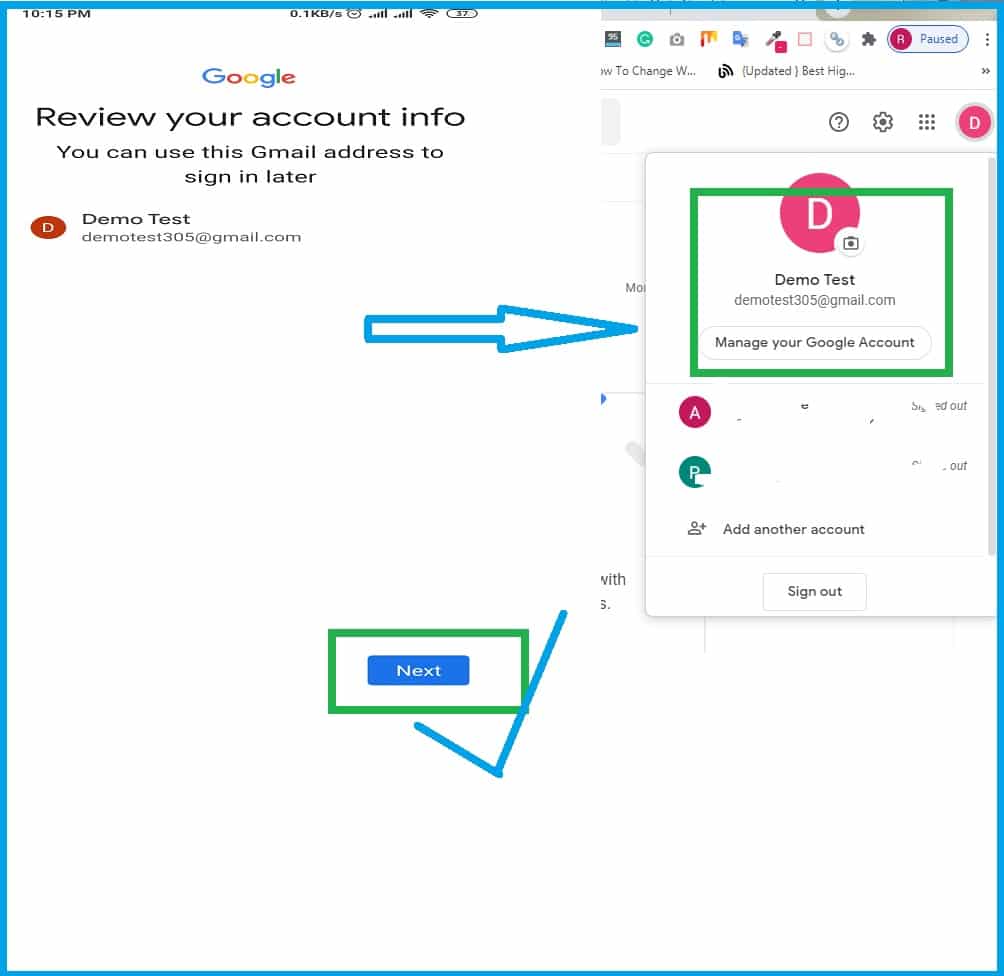1004x976 pixels.
Task: Open the Google apps grid launcher
Action: [x=926, y=122]
